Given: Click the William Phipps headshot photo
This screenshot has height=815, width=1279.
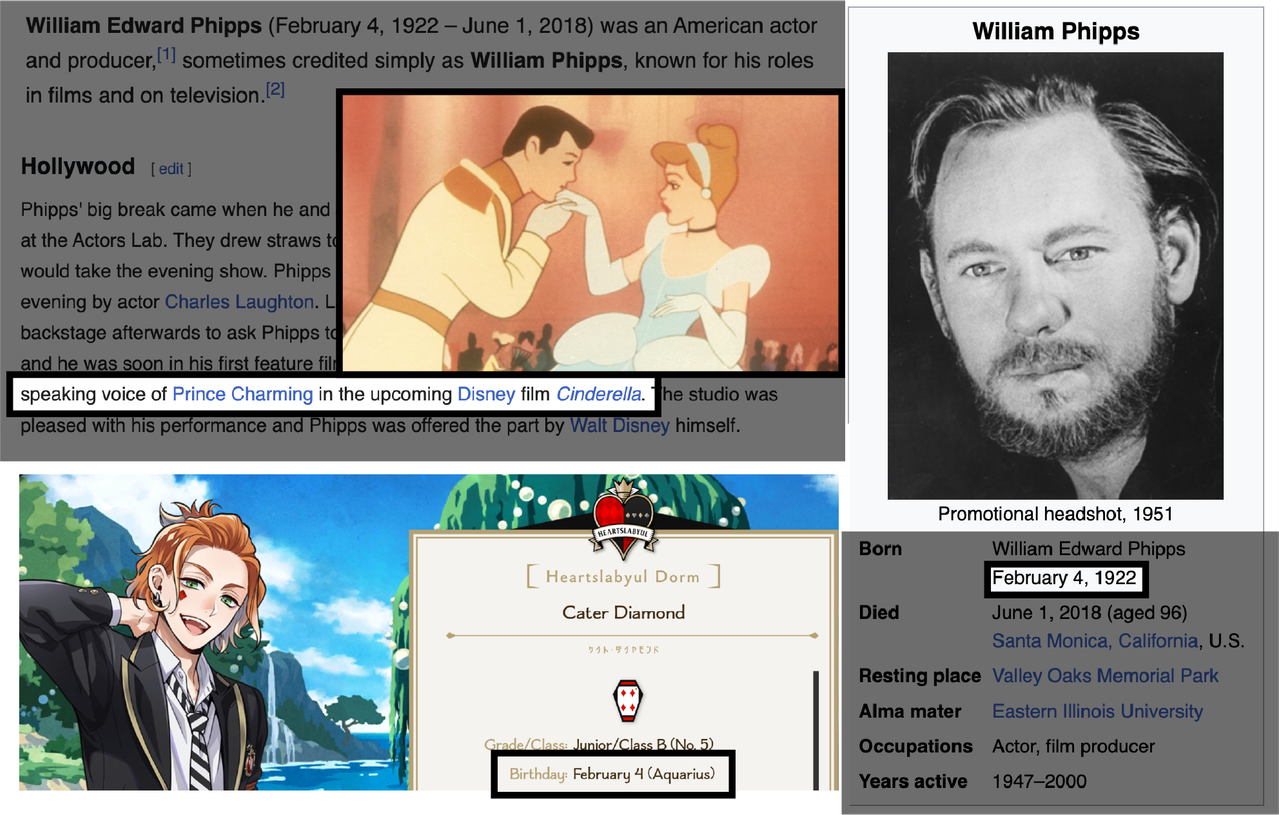Looking at the screenshot, I should (1055, 276).
